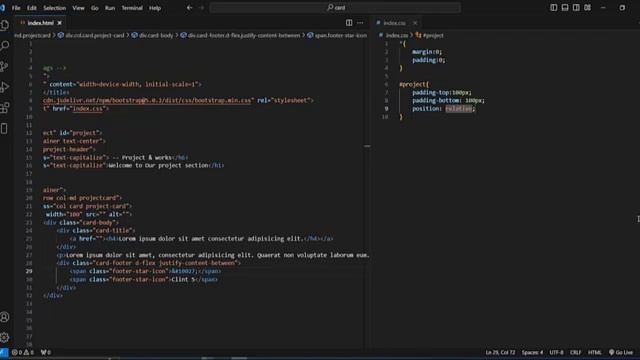Open the View menu
This screenshot has width=640, height=360.
(x=78, y=8)
